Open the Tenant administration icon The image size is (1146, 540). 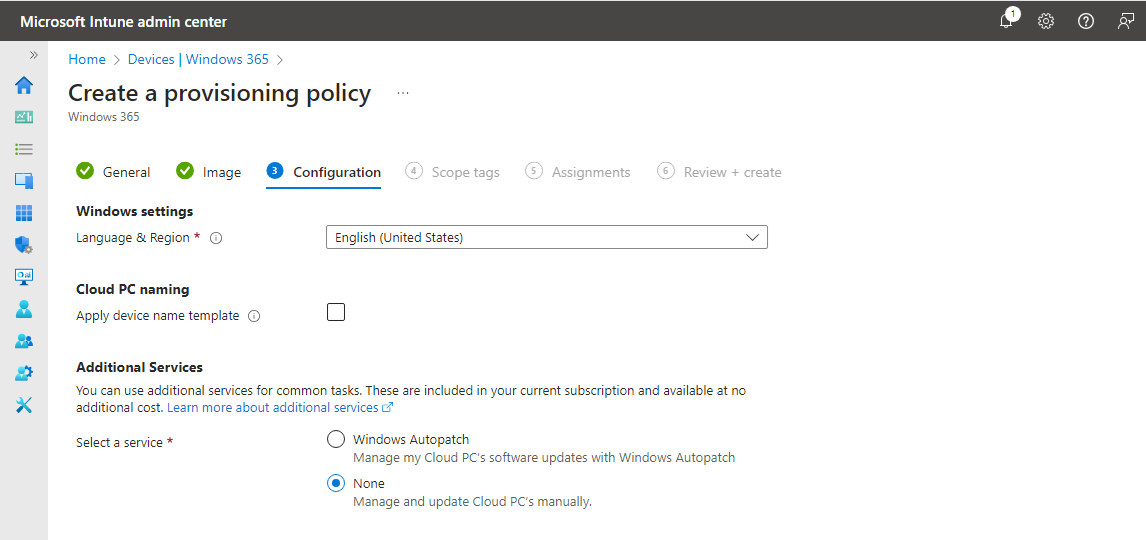point(24,373)
